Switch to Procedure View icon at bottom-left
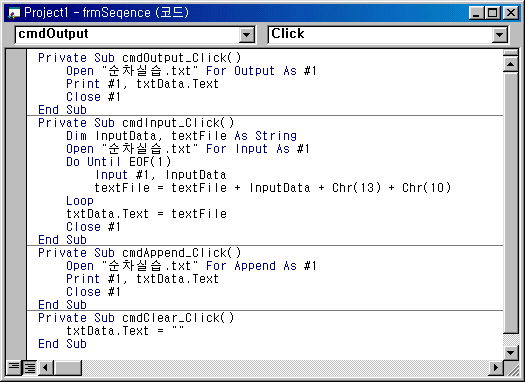525x382 pixels. pyautogui.click(x=14, y=368)
